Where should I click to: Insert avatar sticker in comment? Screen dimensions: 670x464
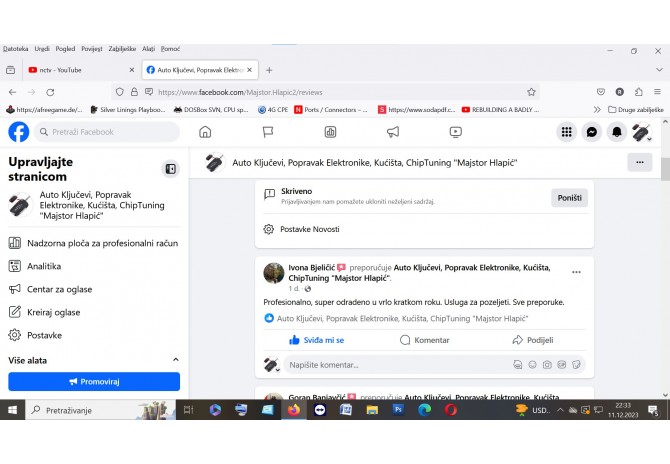click(x=517, y=364)
